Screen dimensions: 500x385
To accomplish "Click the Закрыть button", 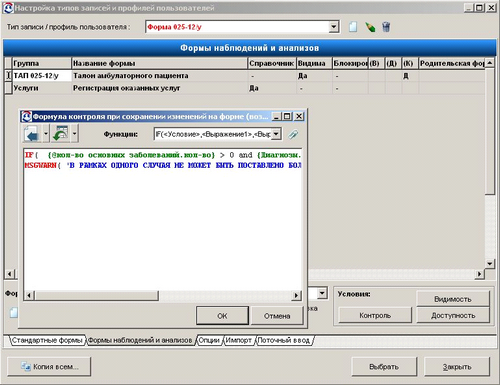I will point(457,367).
